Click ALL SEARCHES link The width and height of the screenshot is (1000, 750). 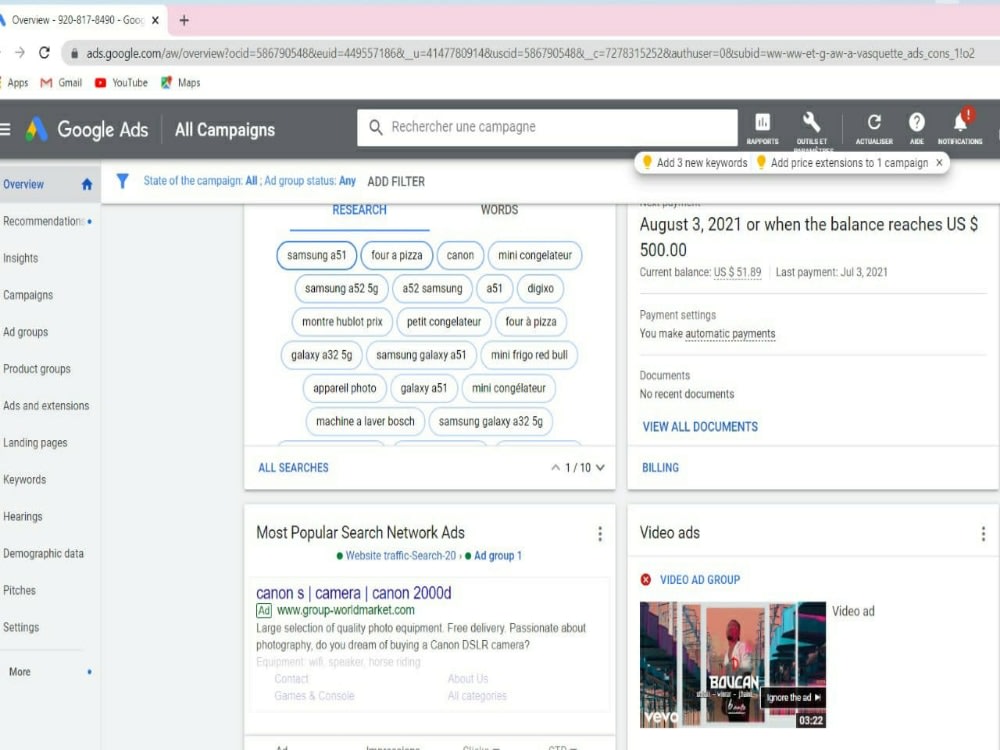coord(293,468)
